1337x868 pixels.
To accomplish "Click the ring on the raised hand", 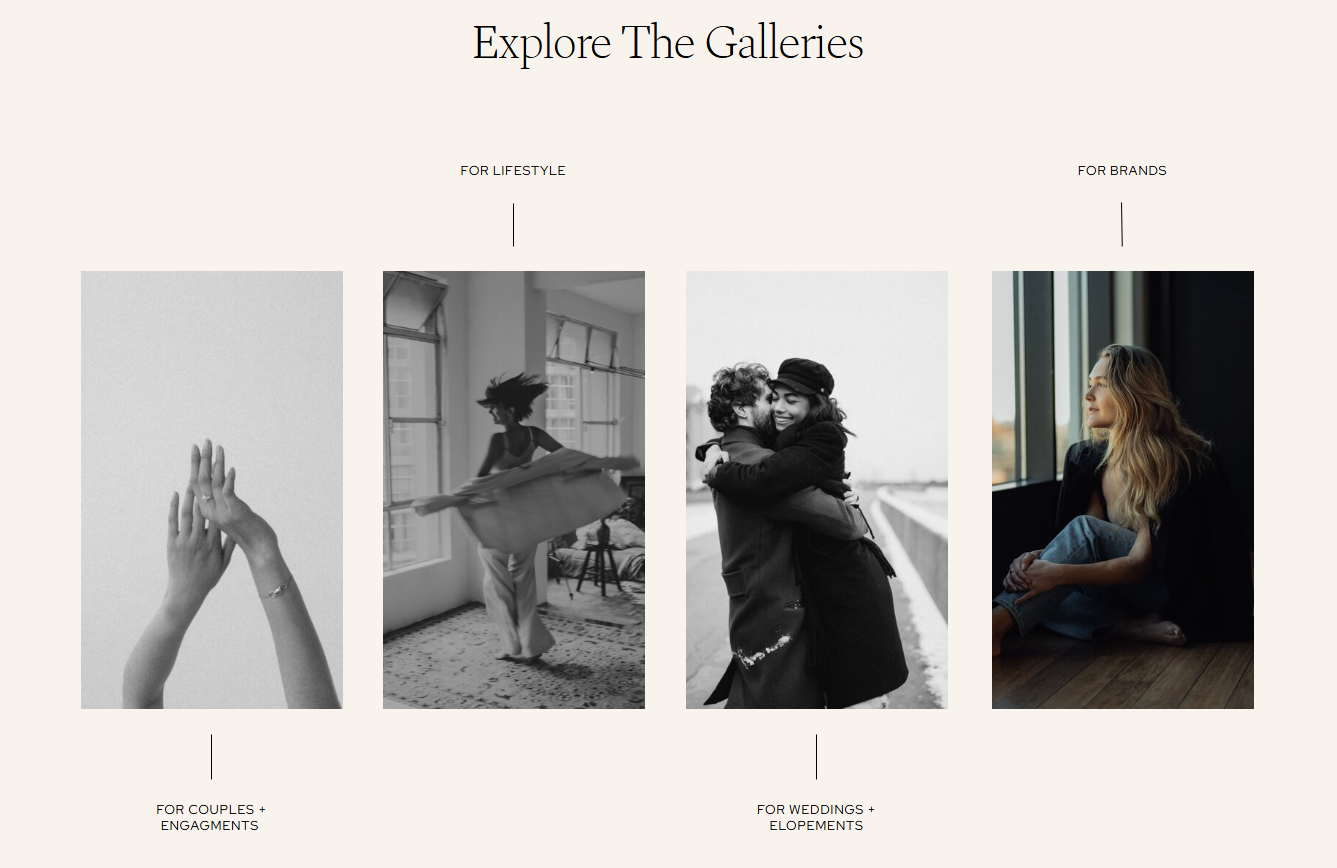I will 207,497.
